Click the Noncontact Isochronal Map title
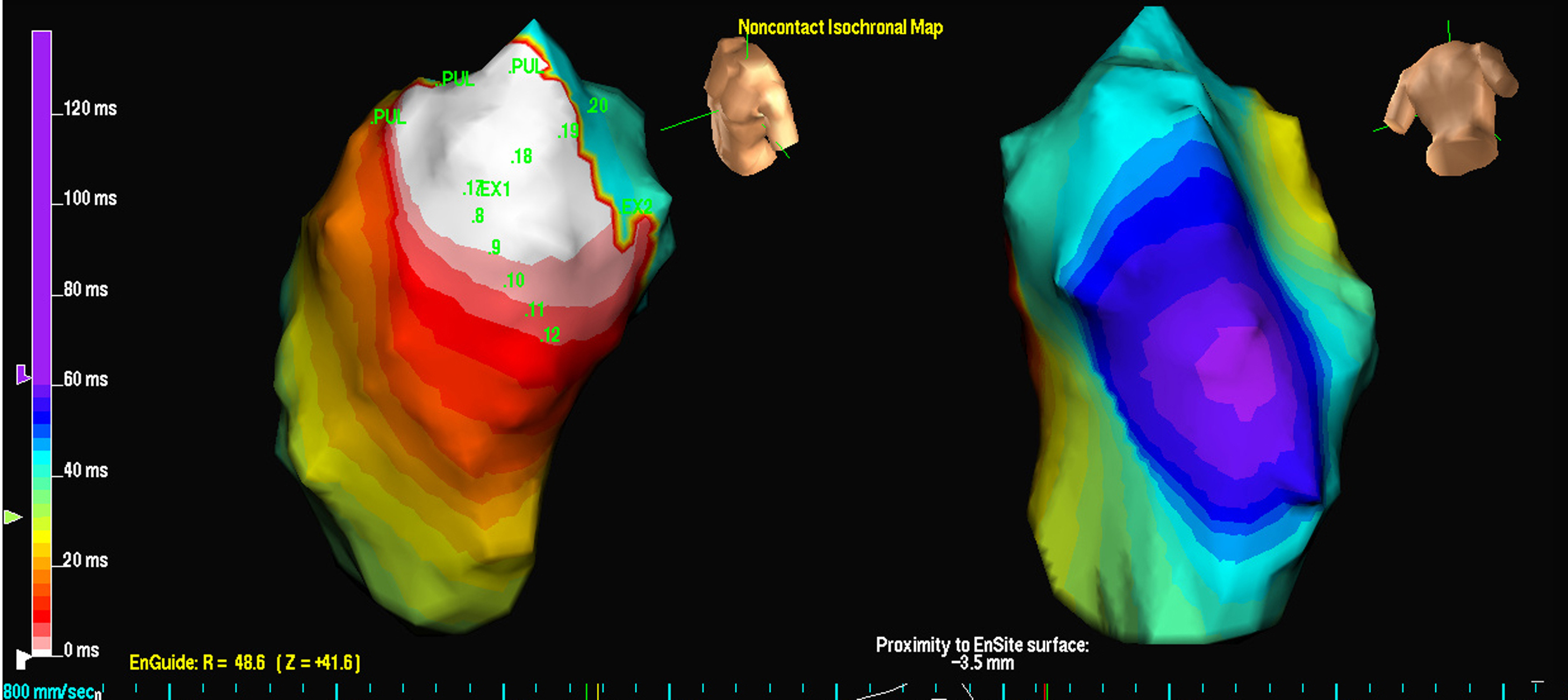This screenshot has width=1568, height=700. click(840, 27)
